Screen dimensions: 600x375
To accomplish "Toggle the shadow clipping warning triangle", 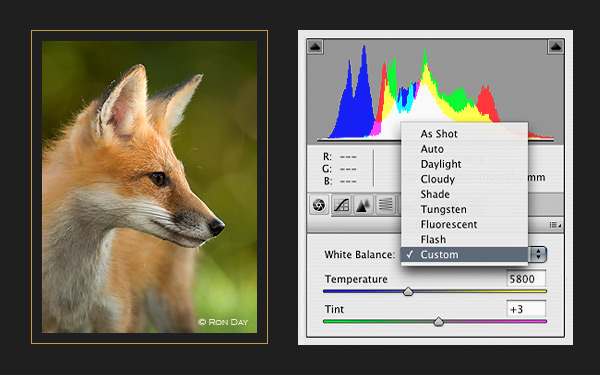I will [x=315, y=47].
